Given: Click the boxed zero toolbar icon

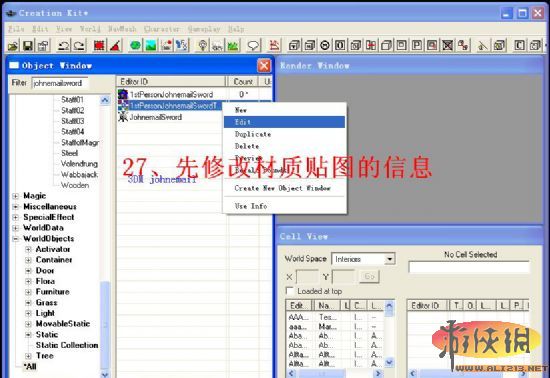Looking at the screenshot, I should click(340, 45).
